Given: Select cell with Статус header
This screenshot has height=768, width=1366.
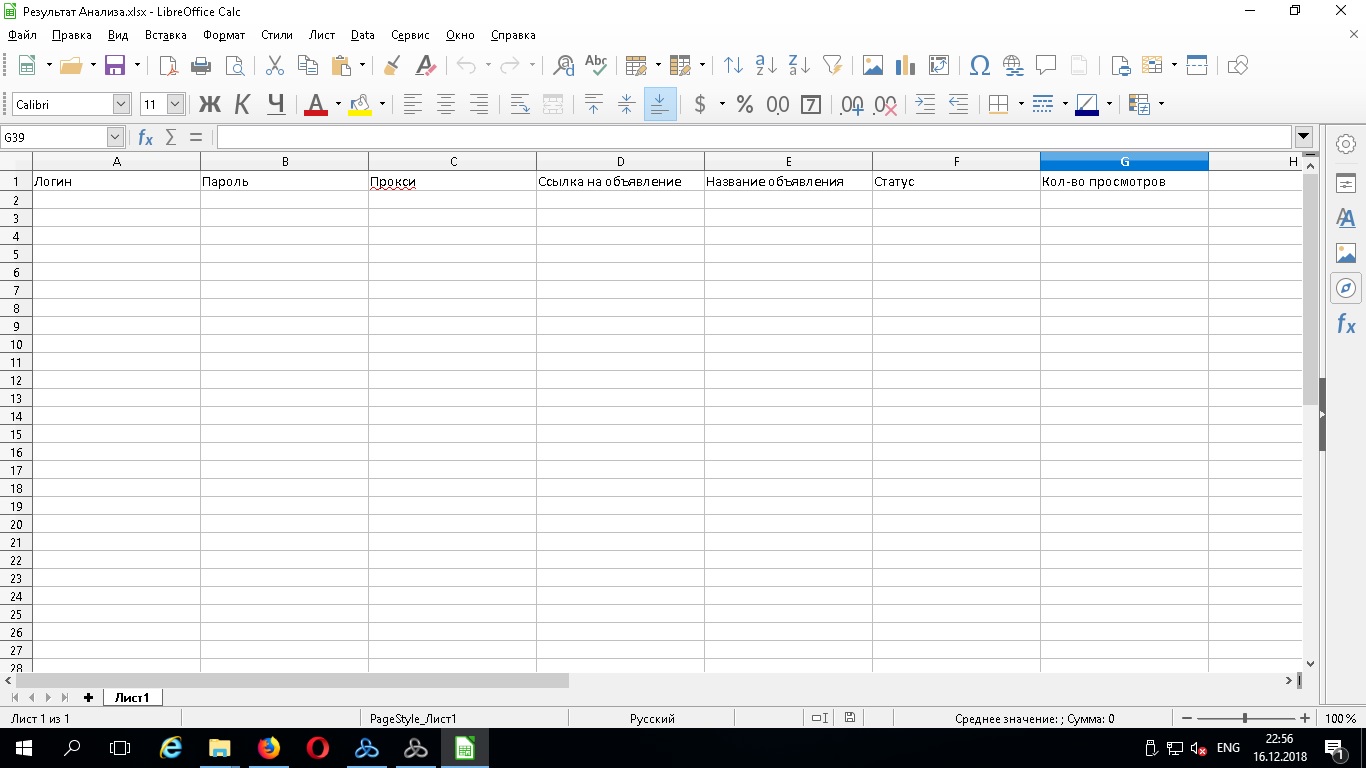Looking at the screenshot, I should [955, 182].
